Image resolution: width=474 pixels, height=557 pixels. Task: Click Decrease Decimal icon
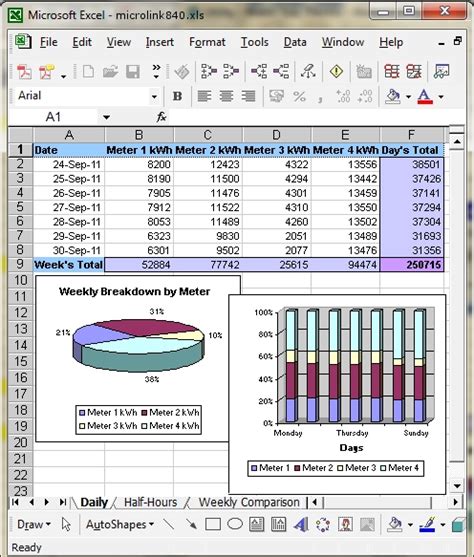coord(365,96)
